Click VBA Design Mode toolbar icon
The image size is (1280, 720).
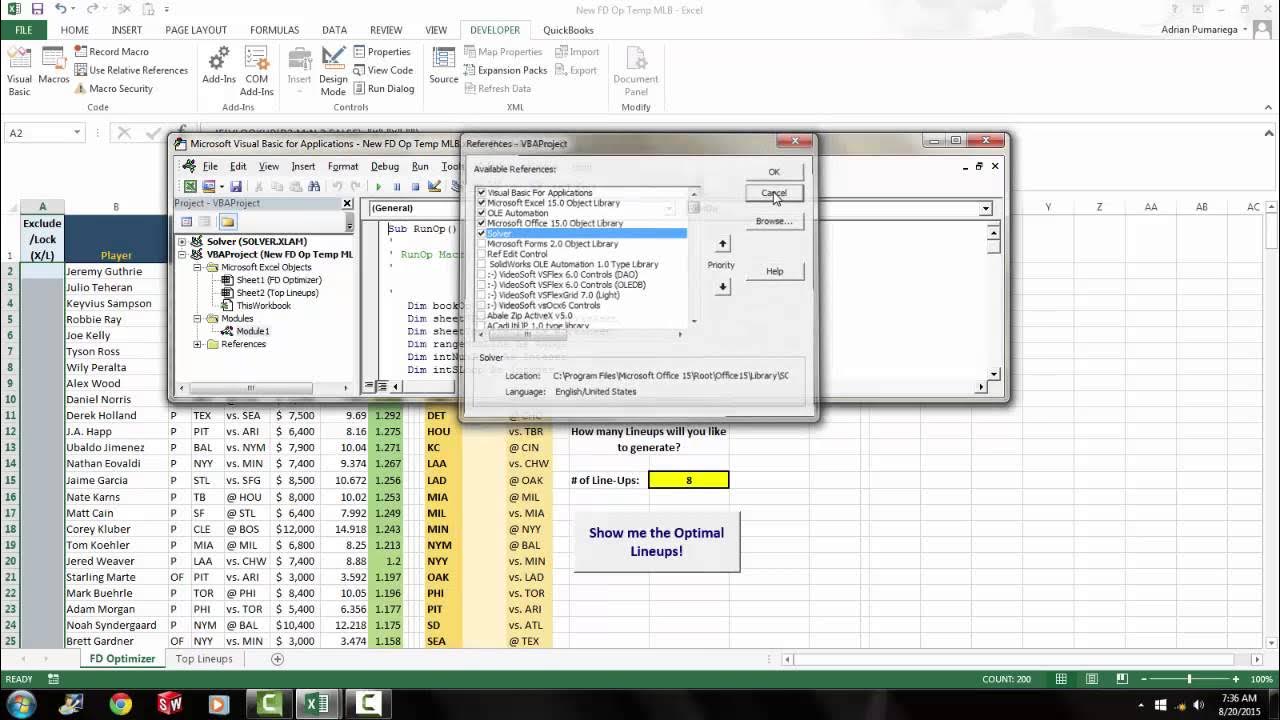click(x=434, y=187)
